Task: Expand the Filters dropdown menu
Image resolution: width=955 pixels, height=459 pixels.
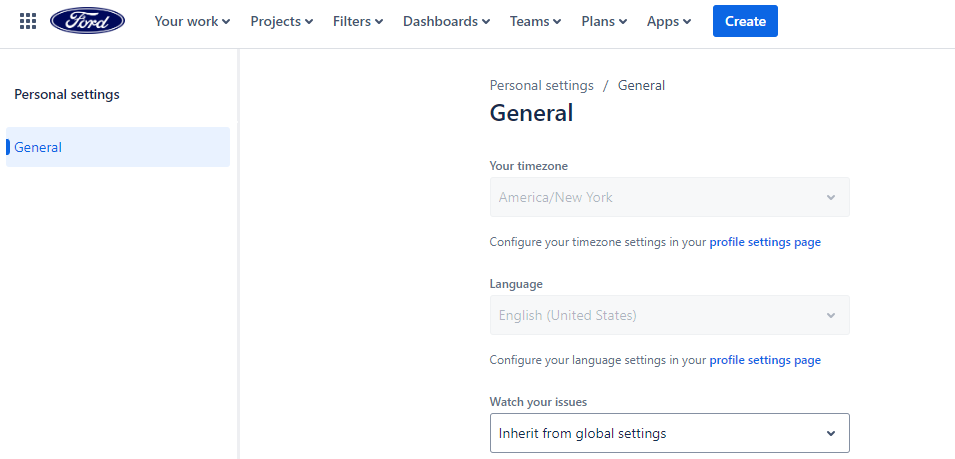Action: pyautogui.click(x=358, y=21)
